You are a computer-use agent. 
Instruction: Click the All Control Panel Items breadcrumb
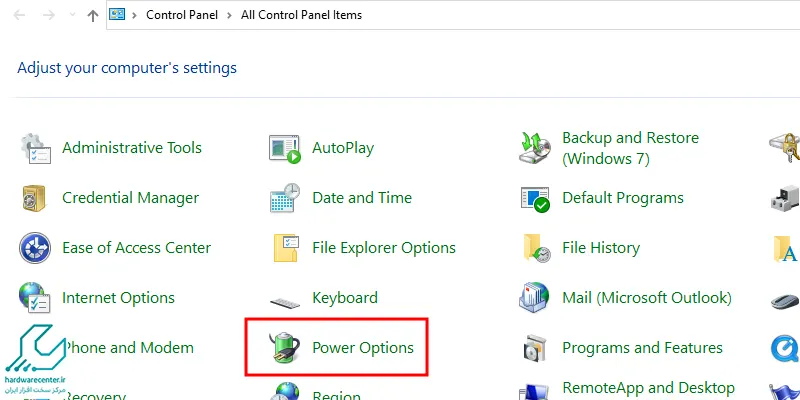point(302,15)
